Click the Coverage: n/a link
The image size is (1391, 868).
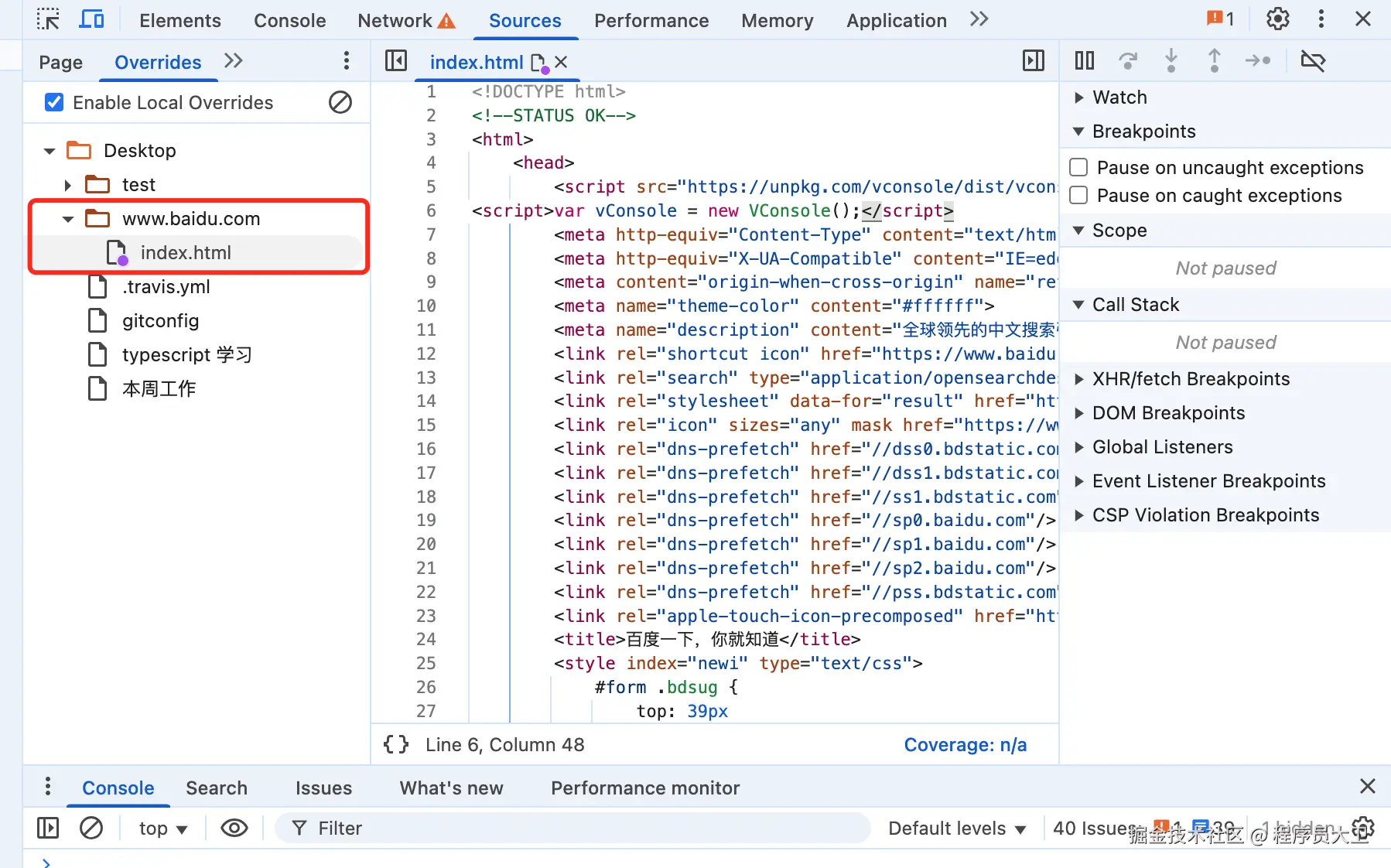tap(965, 744)
